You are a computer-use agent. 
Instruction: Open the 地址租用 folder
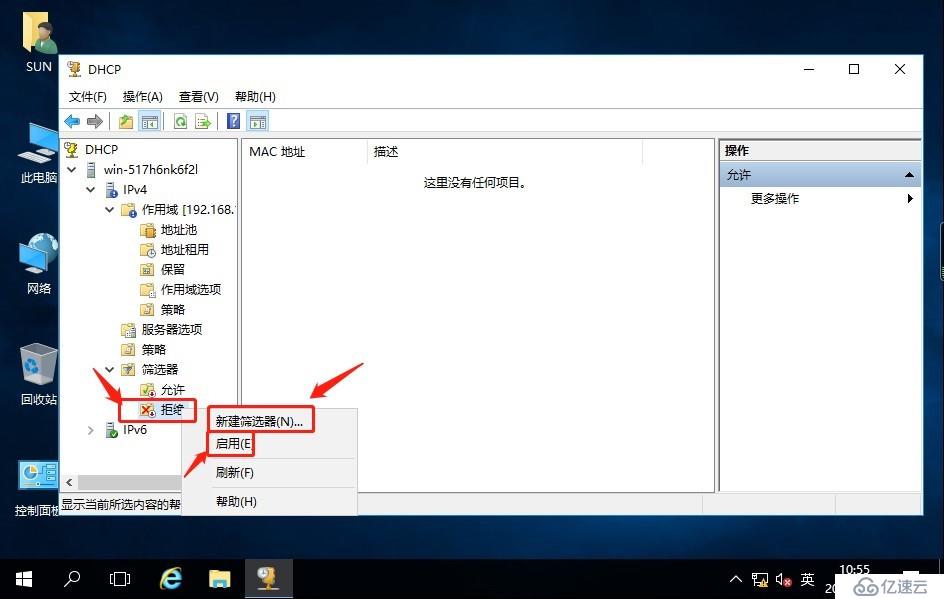pyautogui.click(x=185, y=249)
